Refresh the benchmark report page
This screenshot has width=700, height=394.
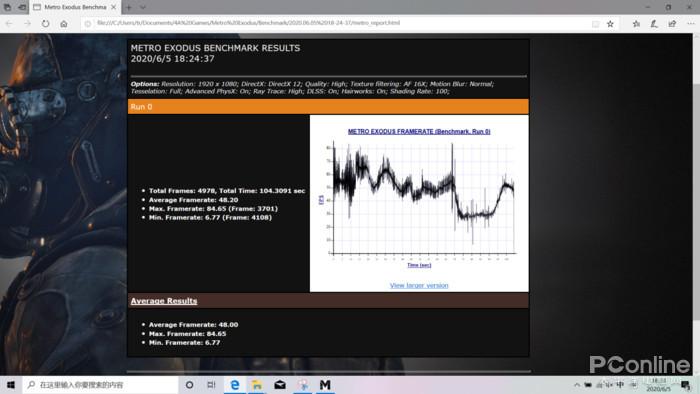point(46,24)
